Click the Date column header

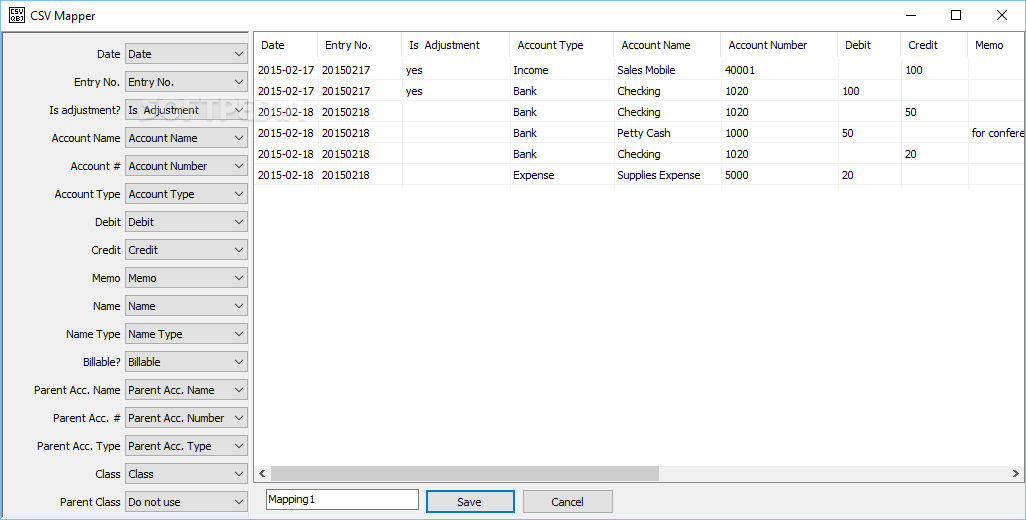286,45
